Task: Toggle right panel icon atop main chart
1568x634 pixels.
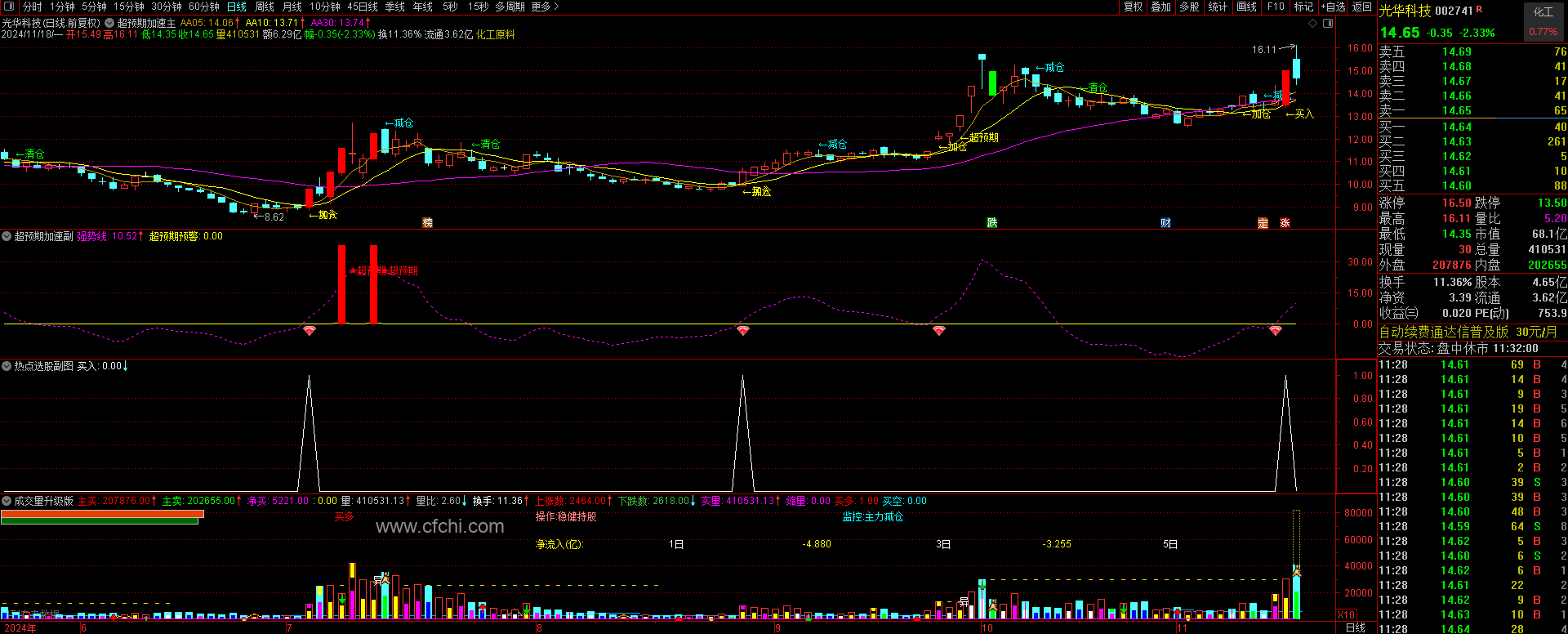Action: (x=1328, y=24)
